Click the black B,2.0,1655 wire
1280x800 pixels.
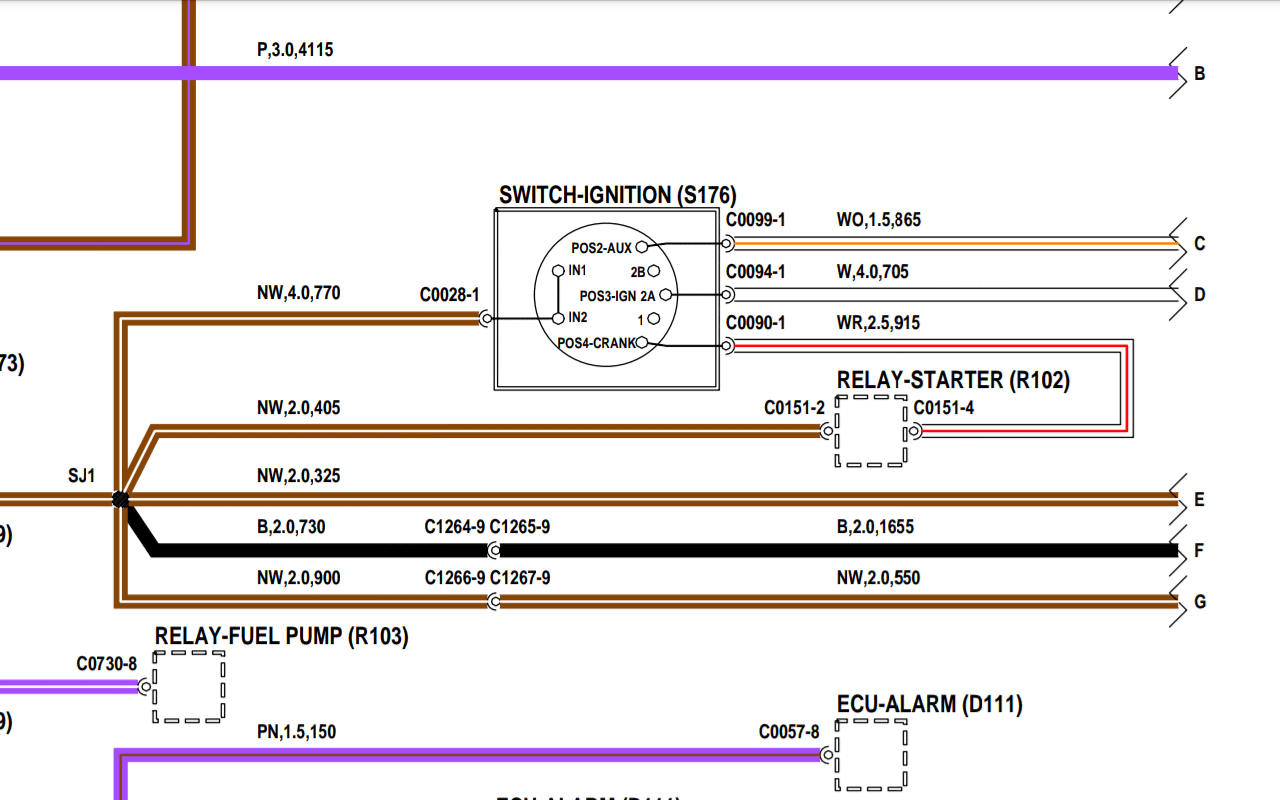coord(838,550)
